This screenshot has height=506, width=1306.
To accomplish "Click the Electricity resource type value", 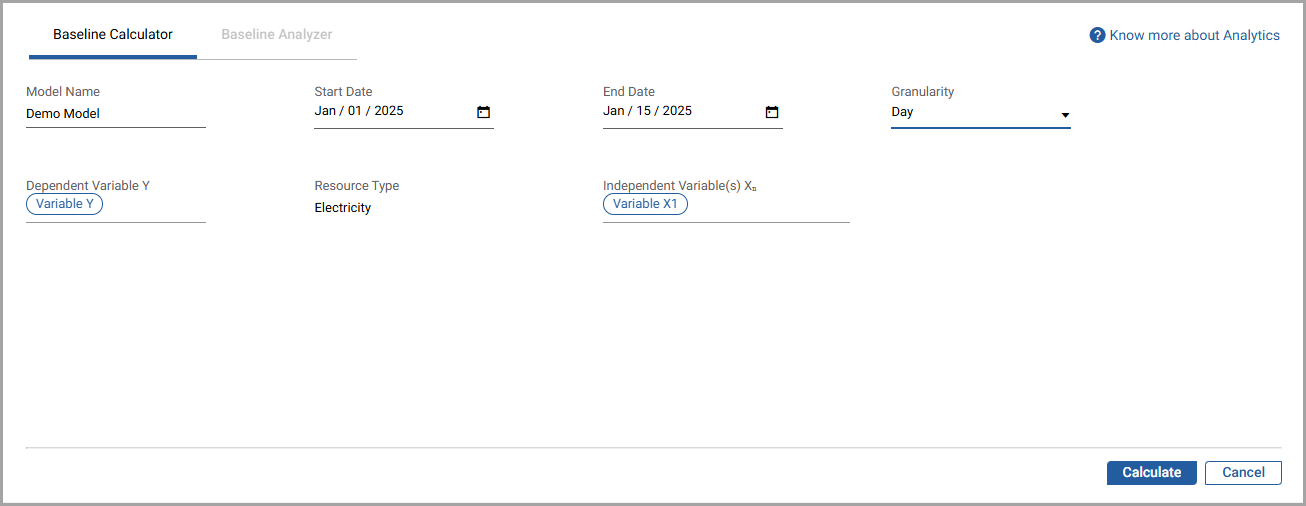I will point(343,208).
